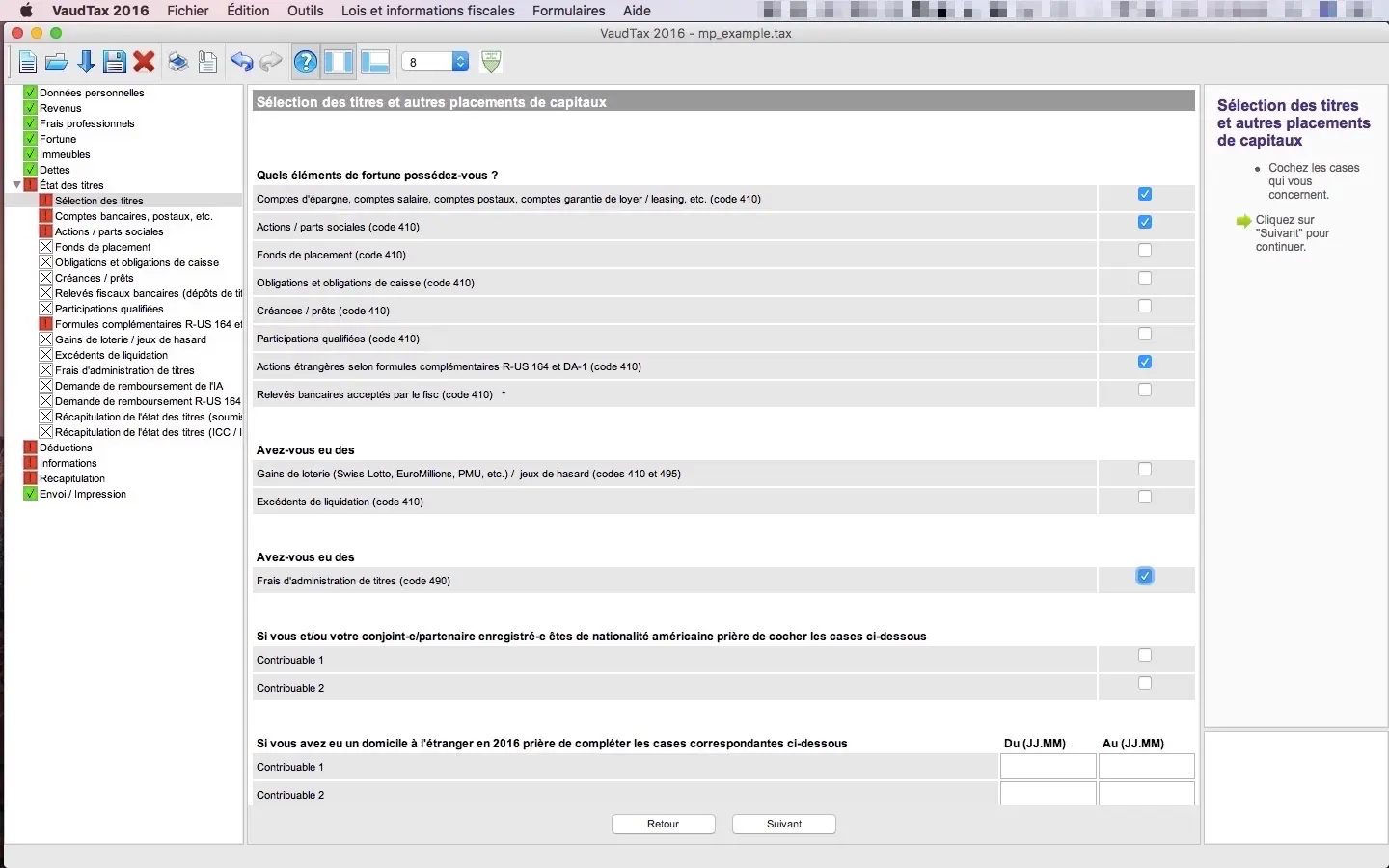This screenshot has height=868, width=1389.
Task: Select Excédents de liquidation tree item
Action: pyautogui.click(x=111, y=355)
